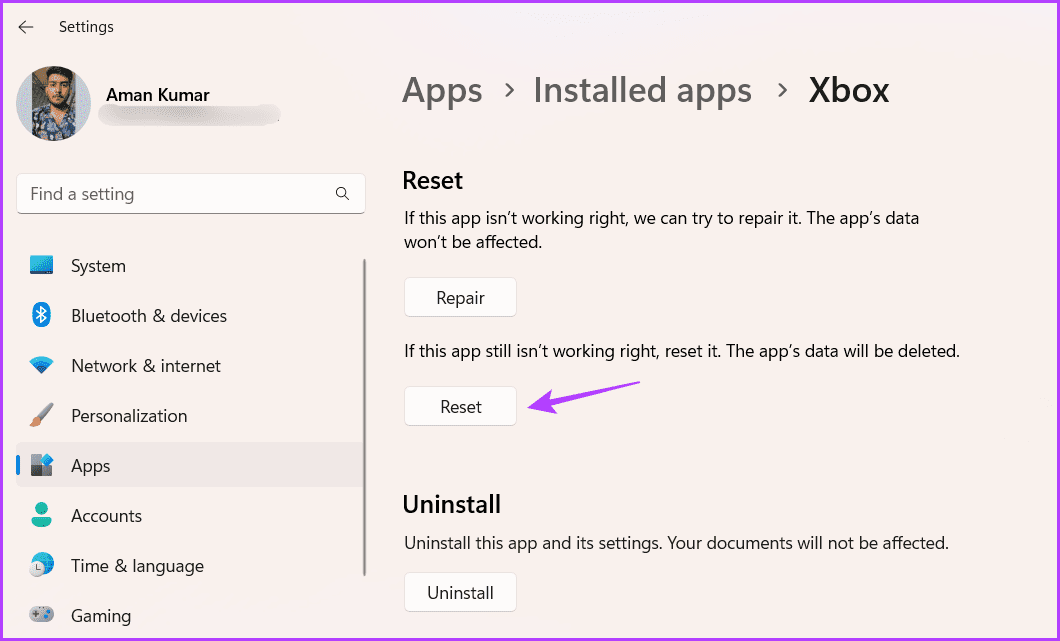Open Aman Kumar profile picture
The width and height of the screenshot is (1060, 641).
(x=53, y=103)
